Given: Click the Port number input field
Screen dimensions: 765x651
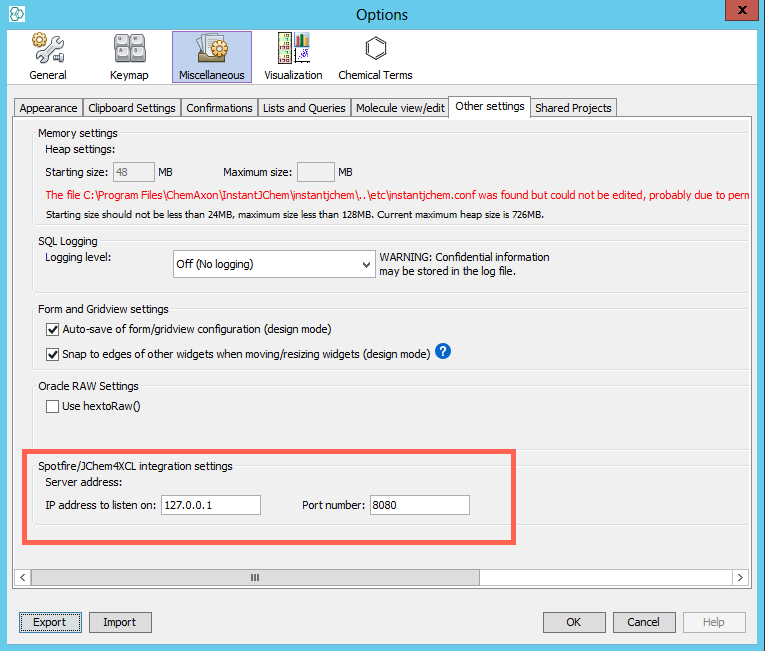Looking at the screenshot, I should pyautogui.click(x=419, y=505).
